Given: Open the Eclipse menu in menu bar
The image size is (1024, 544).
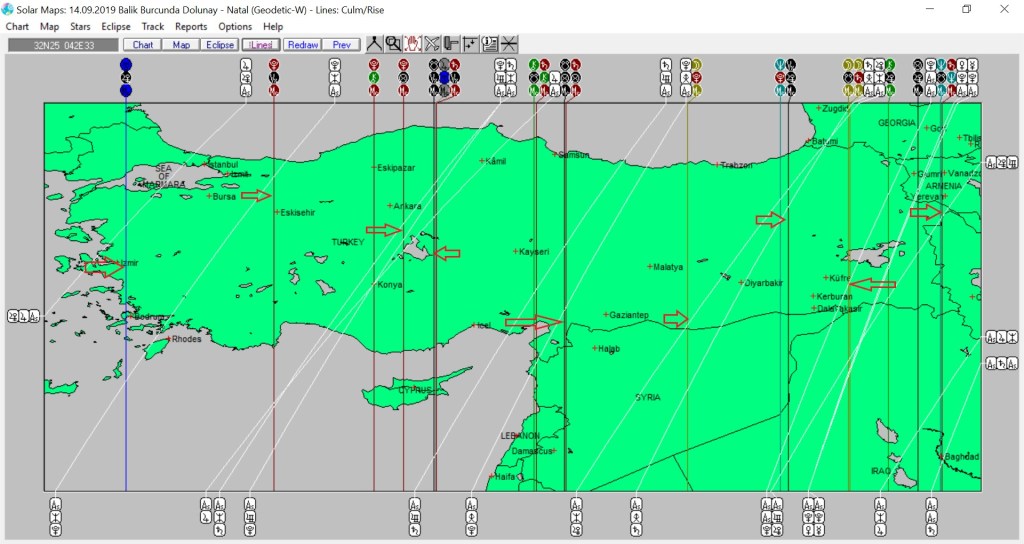Looking at the screenshot, I should (116, 26).
